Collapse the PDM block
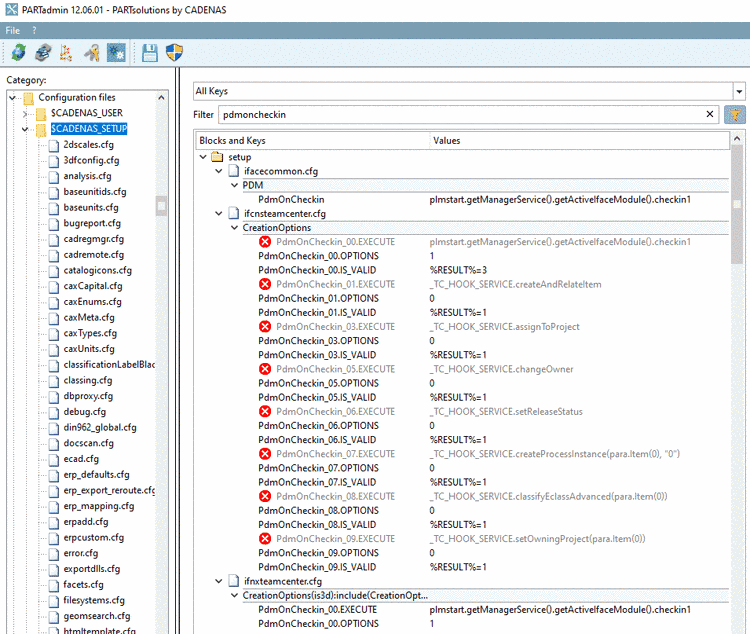The width and height of the screenshot is (750, 634). [234, 185]
